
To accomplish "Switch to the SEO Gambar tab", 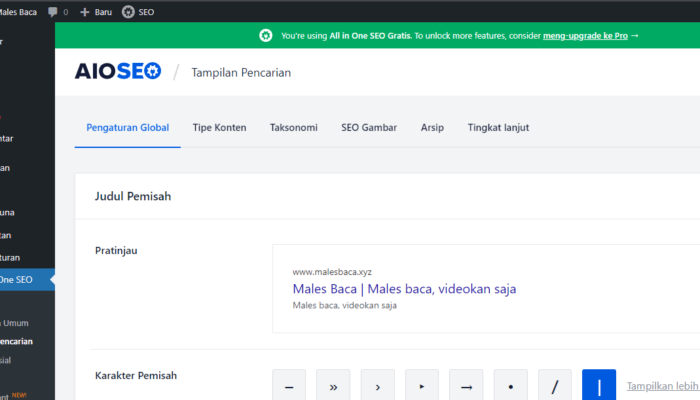I will (369, 128).
